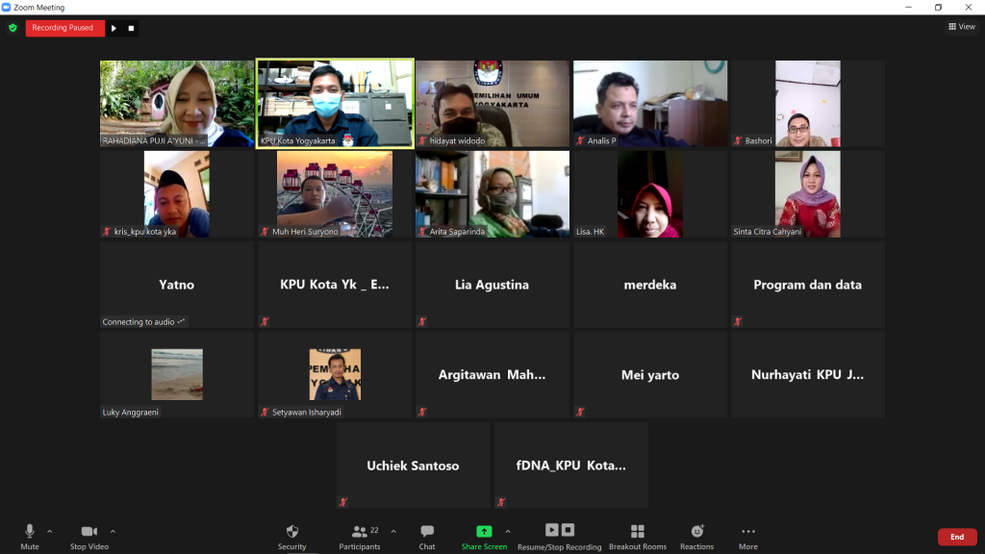Stop the recording using top stop button
The image size is (985, 554).
[x=131, y=28]
